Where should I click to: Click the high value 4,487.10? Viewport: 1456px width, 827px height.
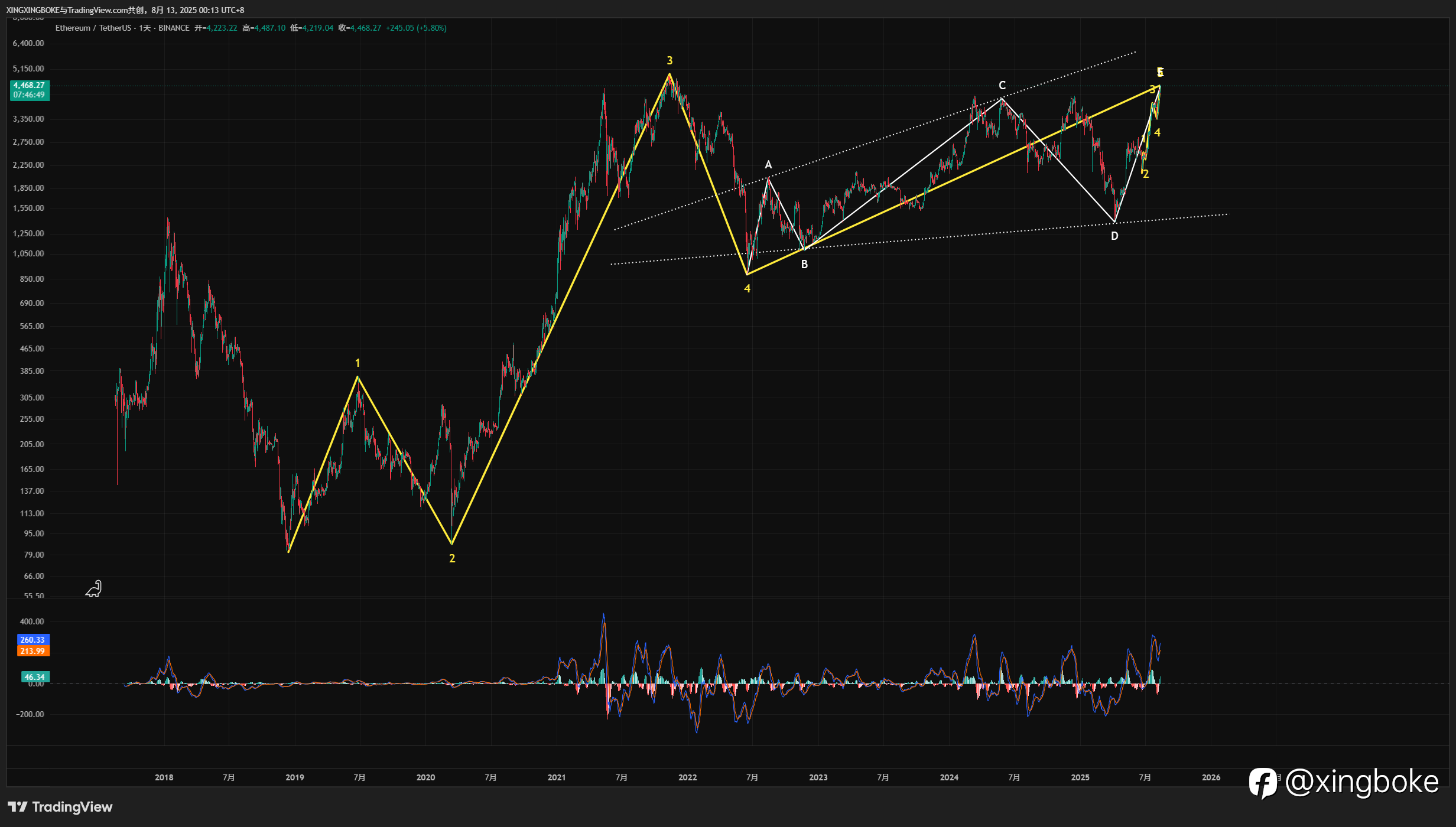point(270,28)
